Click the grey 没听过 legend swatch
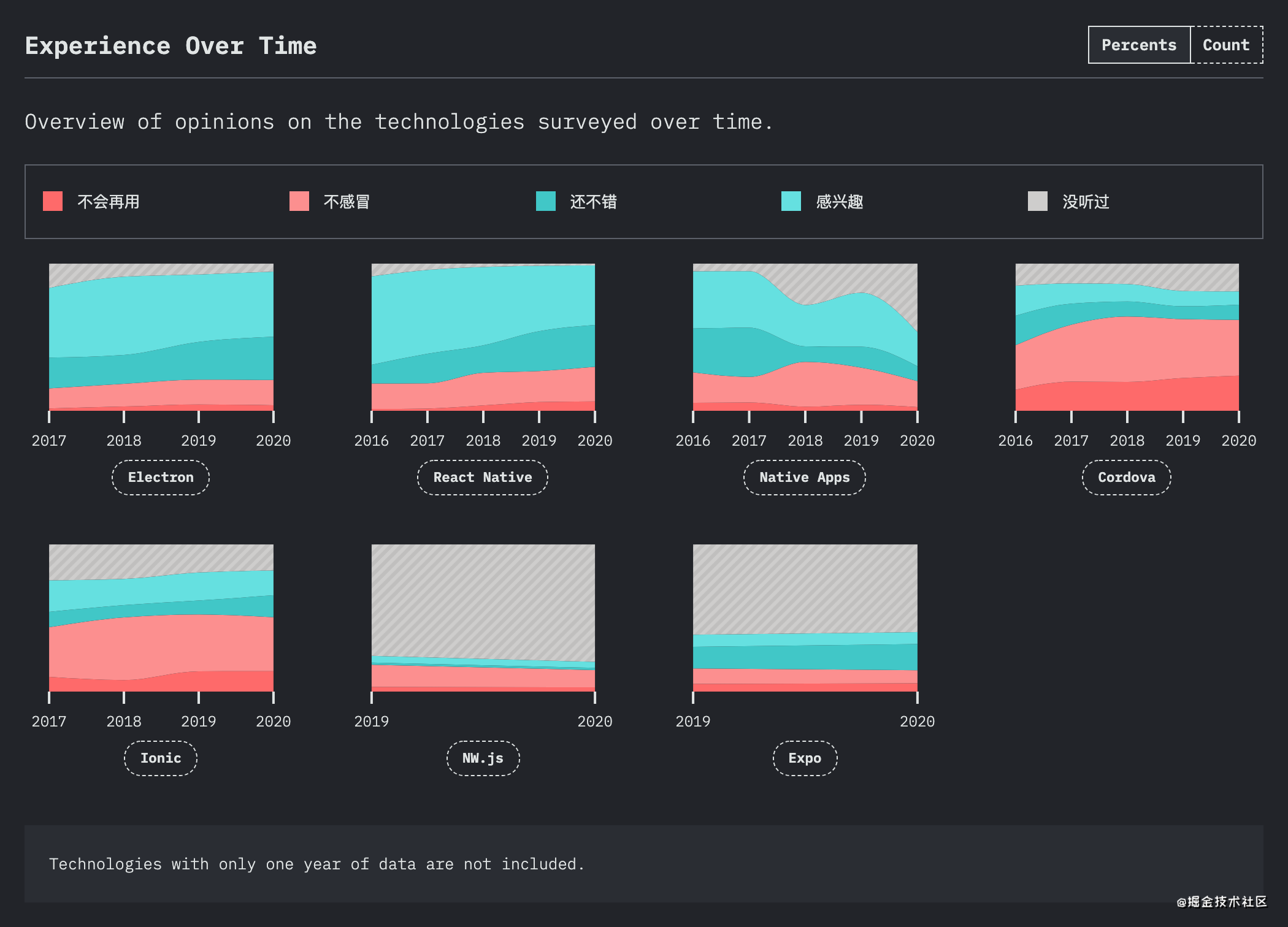This screenshot has width=1288, height=927. click(1038, 201)
